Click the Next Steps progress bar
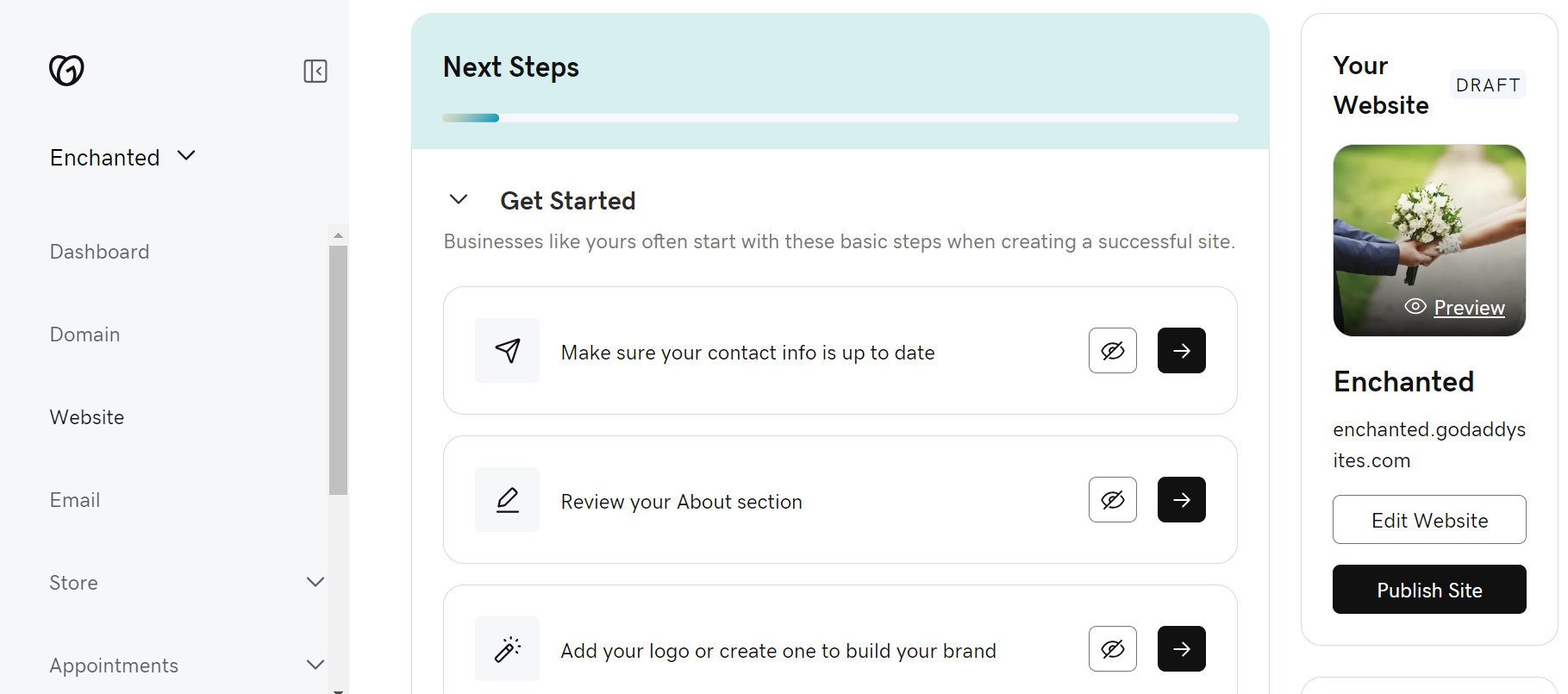This screenshot has height=694, width=1568. coord(840,117)
